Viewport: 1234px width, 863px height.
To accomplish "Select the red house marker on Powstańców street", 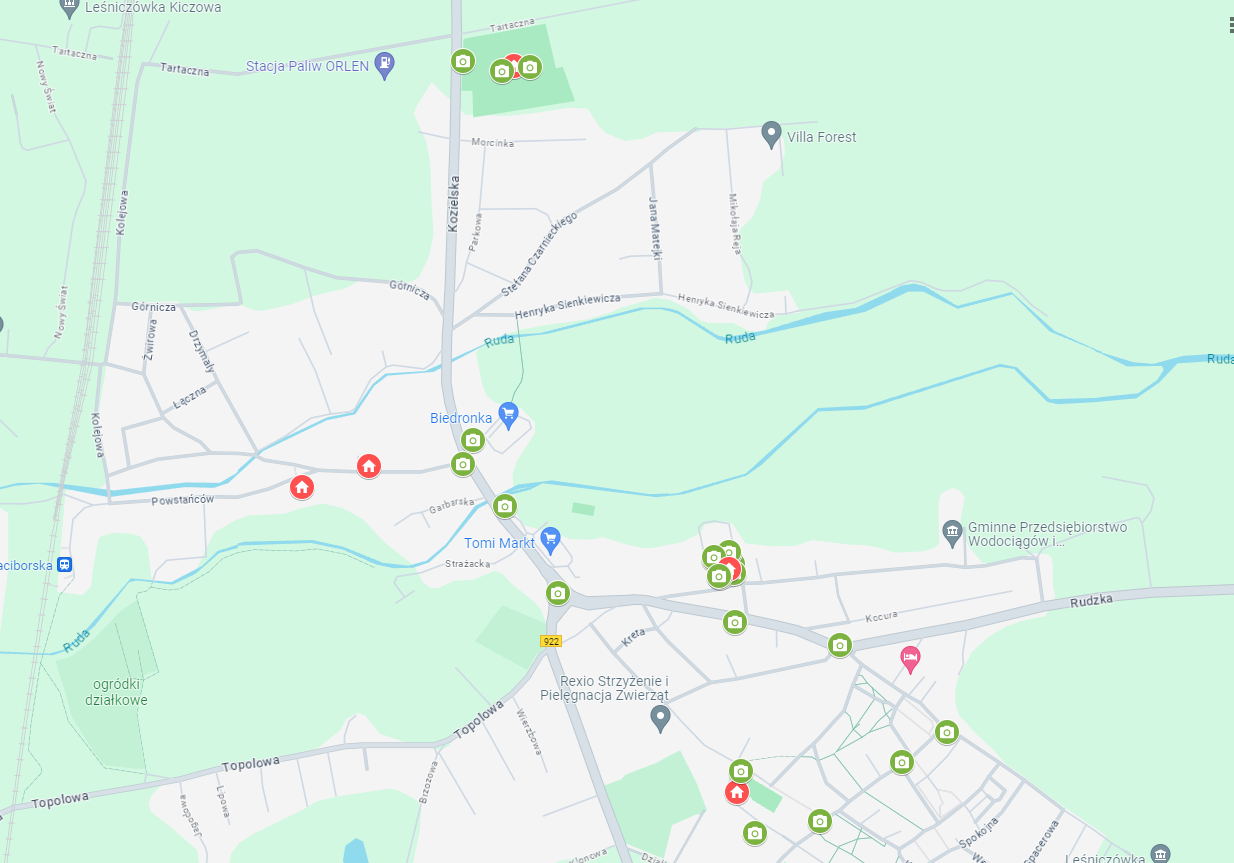I will pos(302,487).
